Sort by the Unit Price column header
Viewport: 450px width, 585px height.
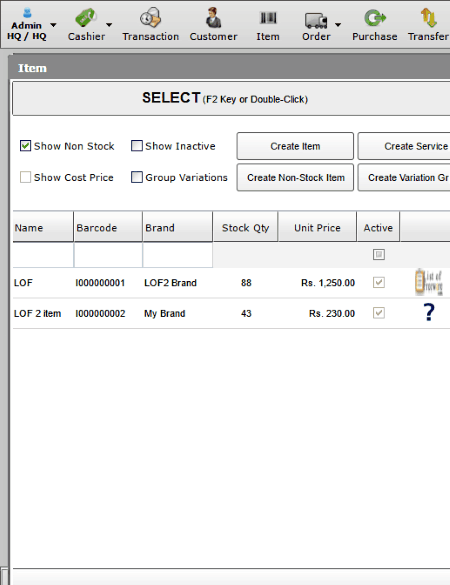coord(317,228)
